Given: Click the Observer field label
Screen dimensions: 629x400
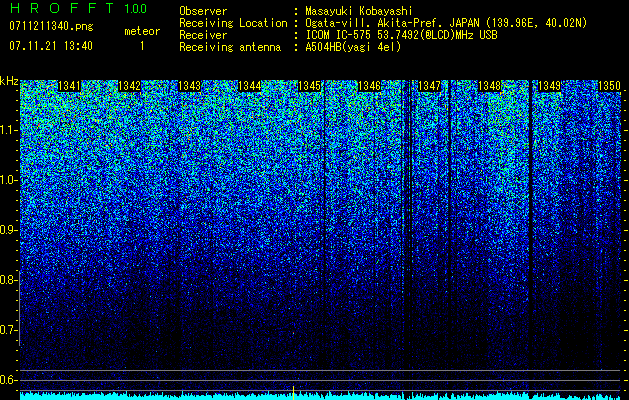Looking at the screenshot, I should pos(203,11).
